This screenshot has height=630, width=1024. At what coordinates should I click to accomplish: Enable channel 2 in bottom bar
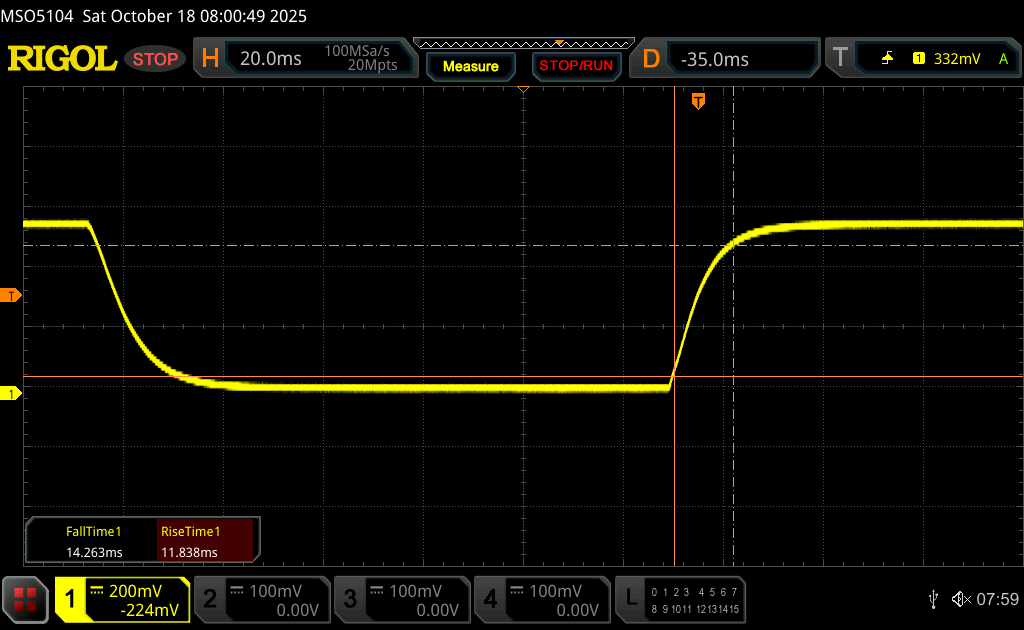coord(261,599)
